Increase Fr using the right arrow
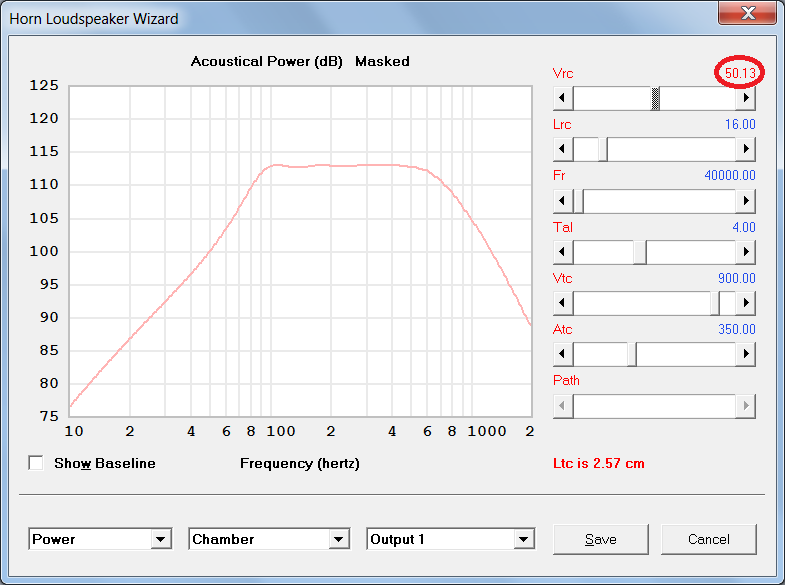785x585 pixels. pos(745,200)
